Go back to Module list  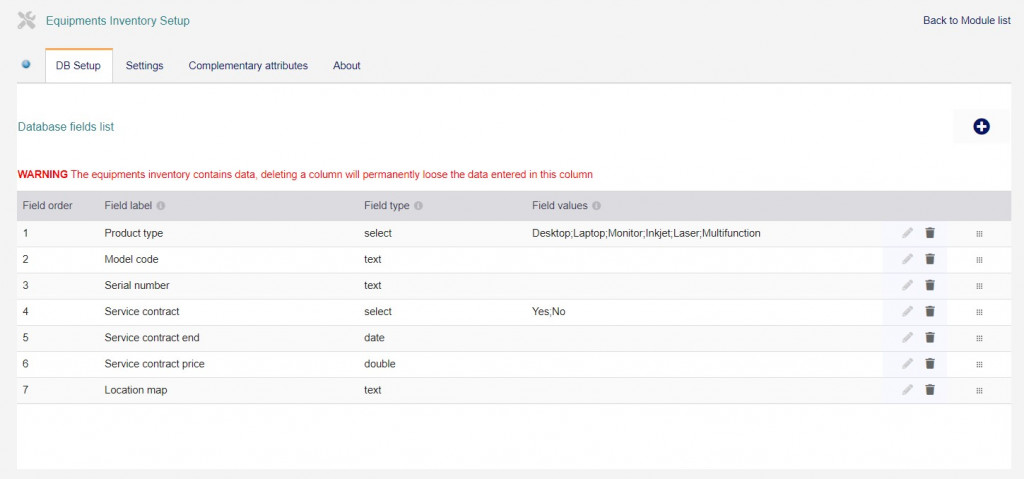click(967, 21)
